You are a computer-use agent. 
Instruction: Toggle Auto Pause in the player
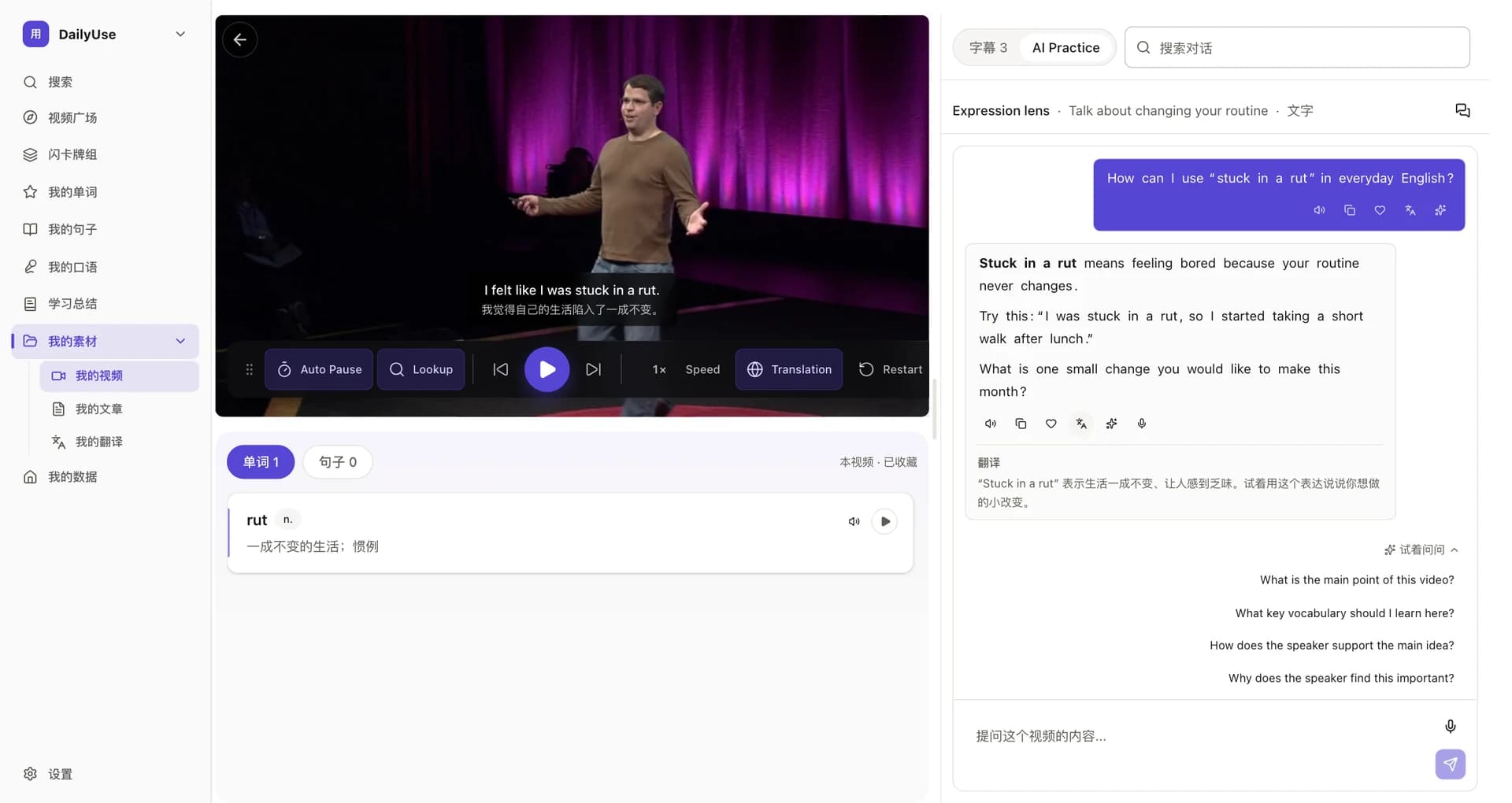point(319,369)
